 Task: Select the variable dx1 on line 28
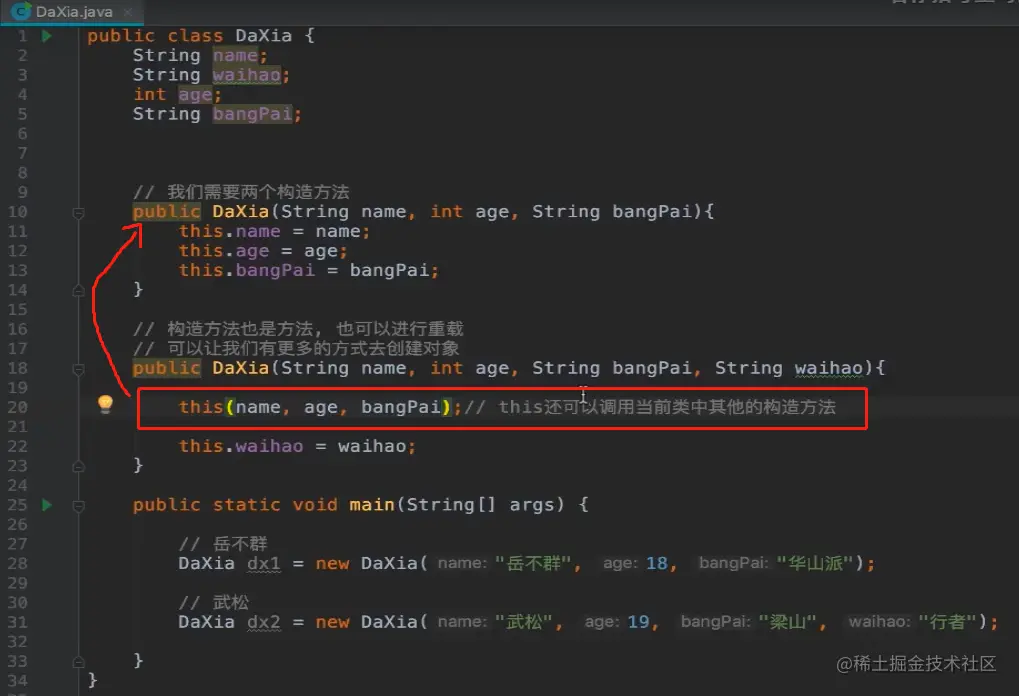(264, 563)
